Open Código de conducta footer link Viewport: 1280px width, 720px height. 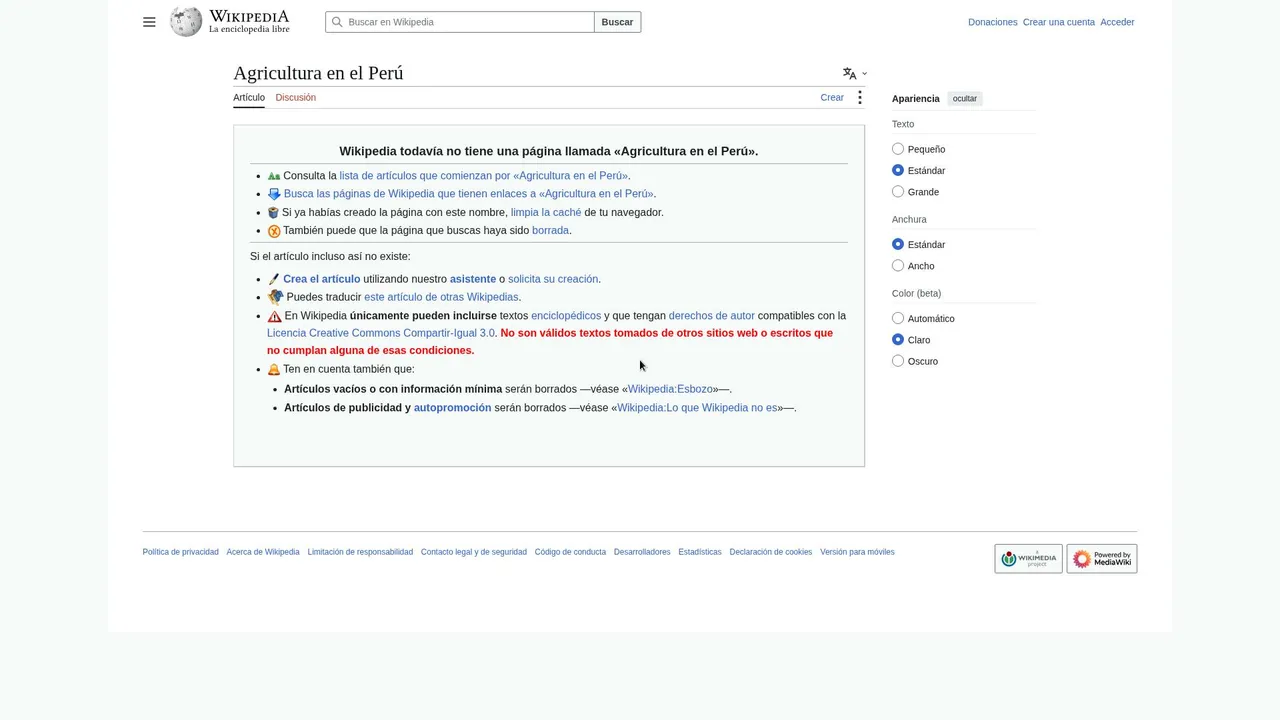tap(570, 552)
